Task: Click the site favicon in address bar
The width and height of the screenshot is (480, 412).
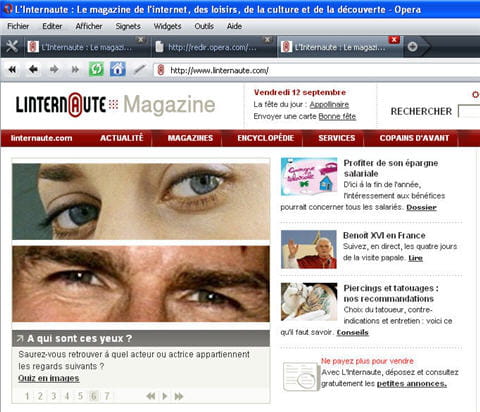Action: (161, 70)
